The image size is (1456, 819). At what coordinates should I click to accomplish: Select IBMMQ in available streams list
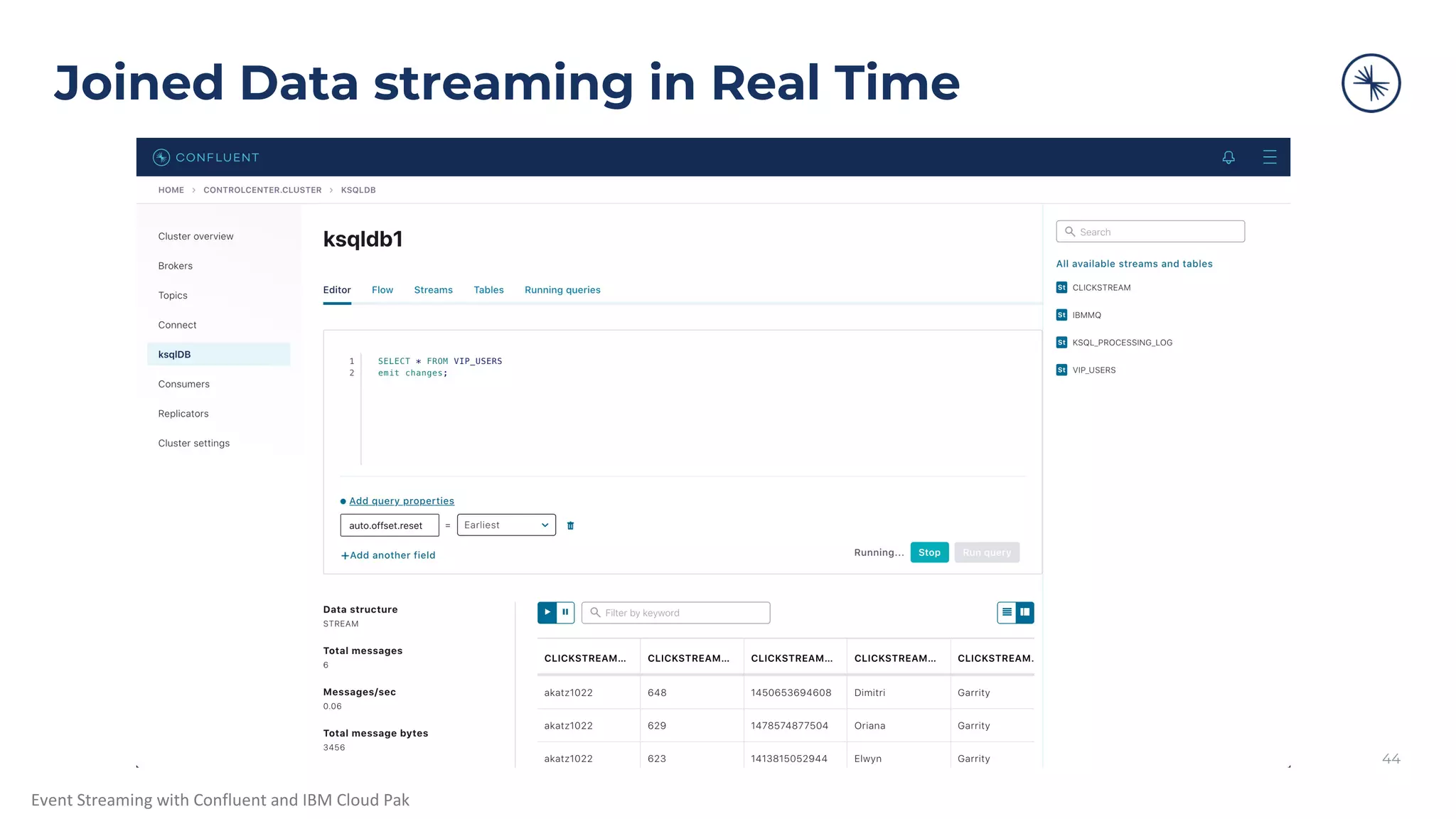tap(1086, 315)
